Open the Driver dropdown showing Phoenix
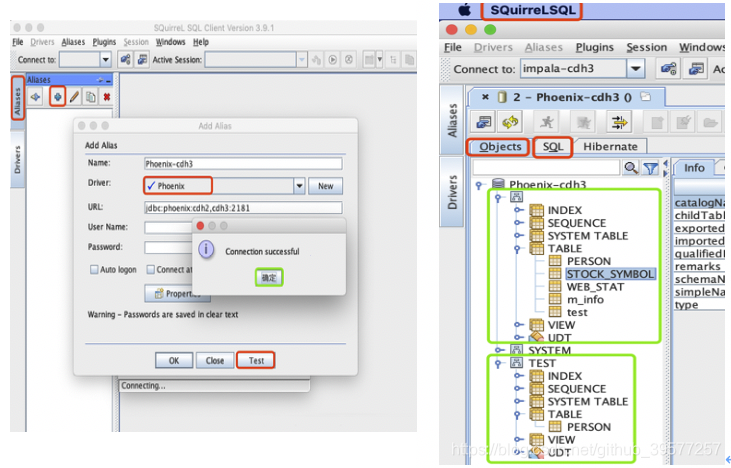 pos(299,186)
